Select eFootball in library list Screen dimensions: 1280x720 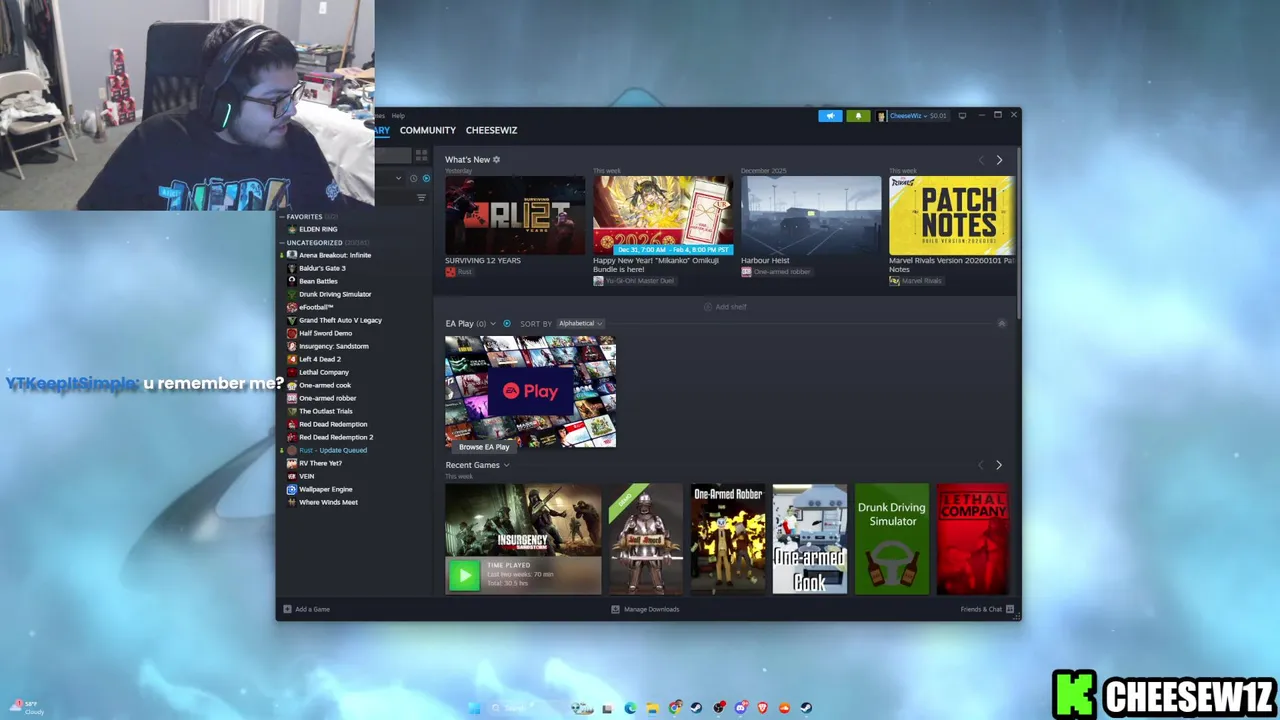click(x=315, y=307)
